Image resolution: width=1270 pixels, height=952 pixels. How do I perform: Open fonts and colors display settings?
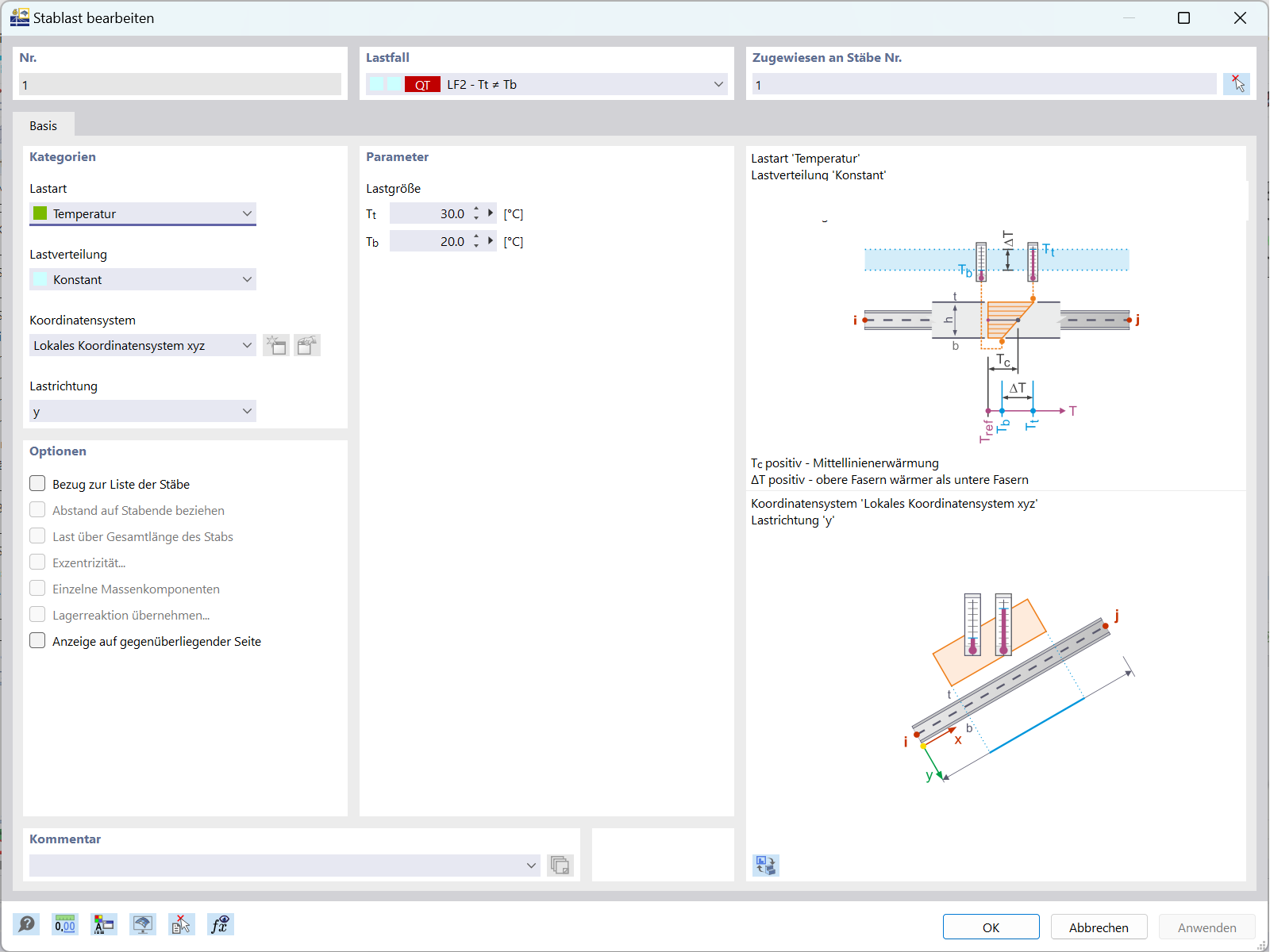coord(103,924)
